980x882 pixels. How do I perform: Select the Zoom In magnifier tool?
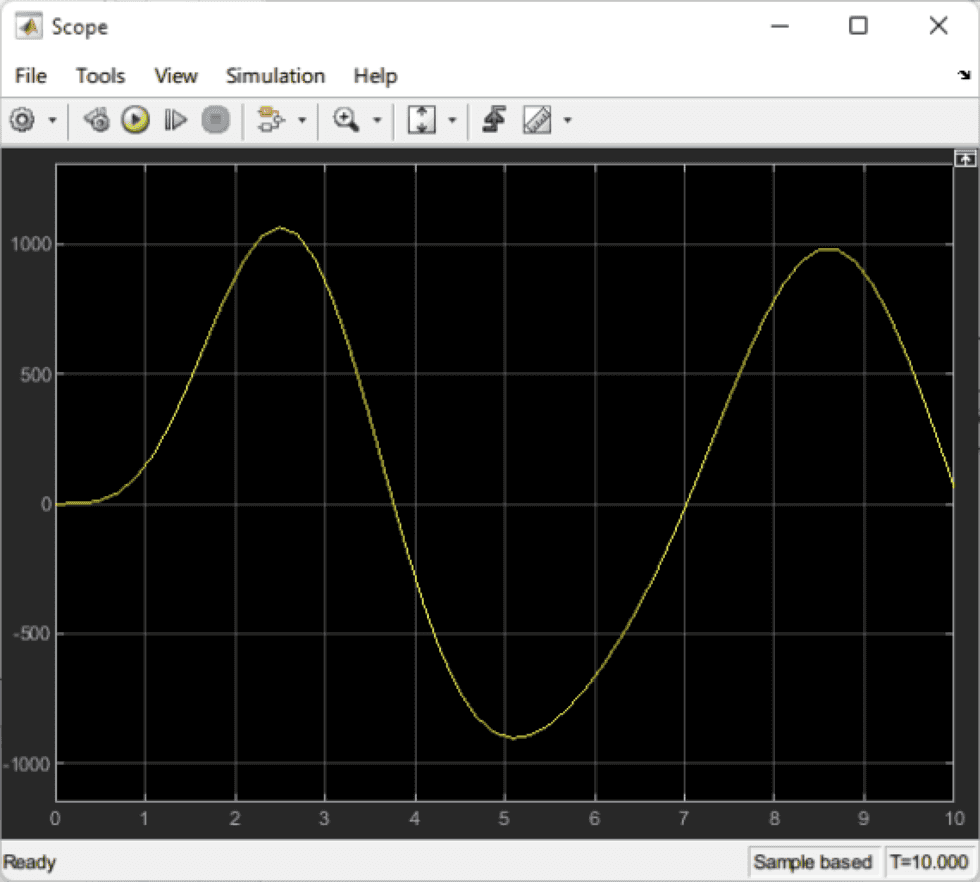click(346, 119)
